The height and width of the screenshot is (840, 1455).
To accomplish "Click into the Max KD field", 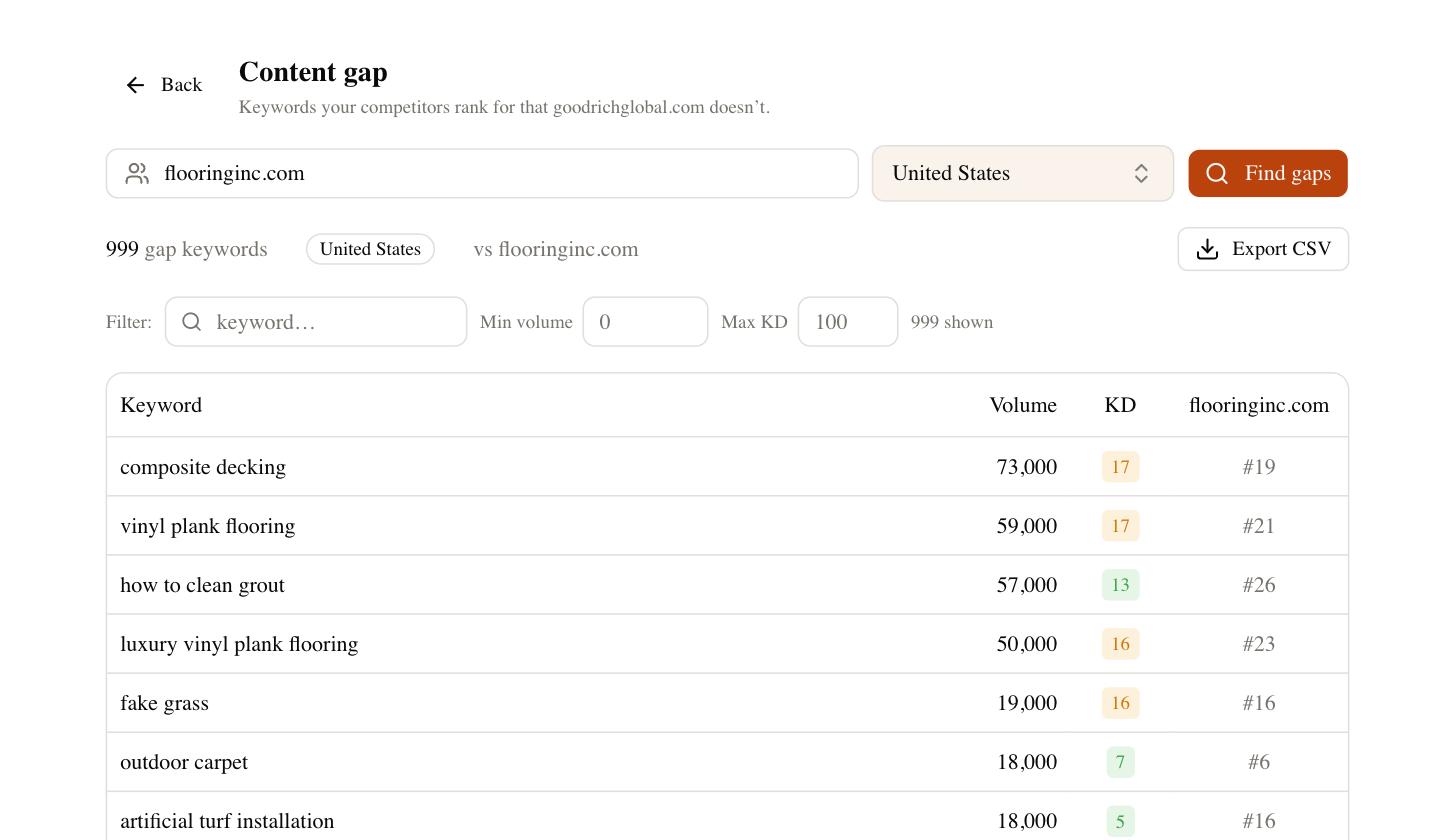I will click(848, 321).
